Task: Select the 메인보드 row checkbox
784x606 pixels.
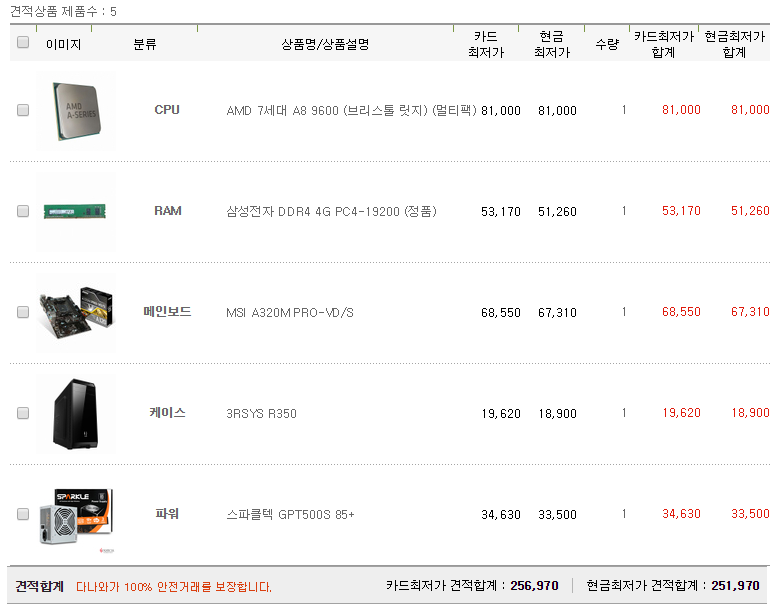Action: tap(23, 312)
